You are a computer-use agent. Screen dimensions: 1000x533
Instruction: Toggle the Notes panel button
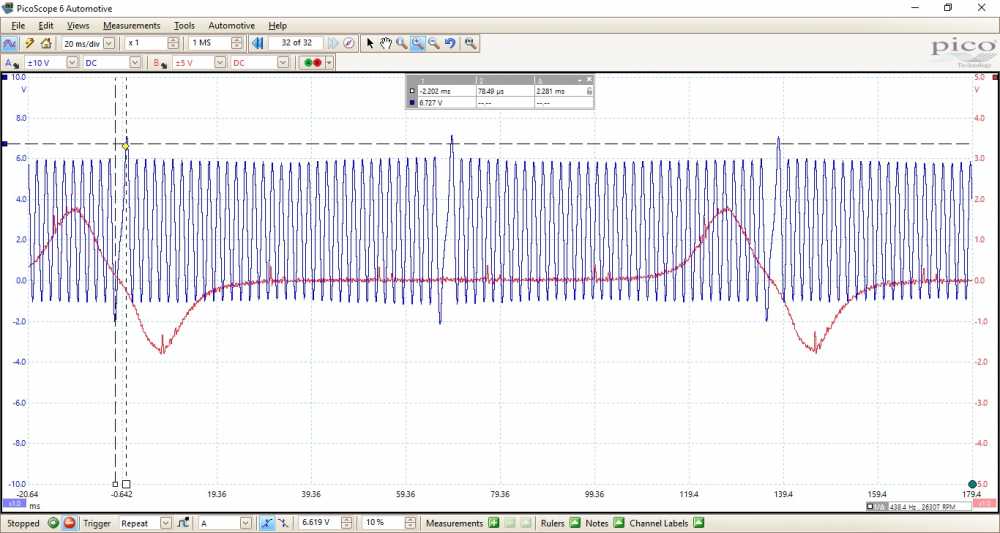[x=619, y=523]
